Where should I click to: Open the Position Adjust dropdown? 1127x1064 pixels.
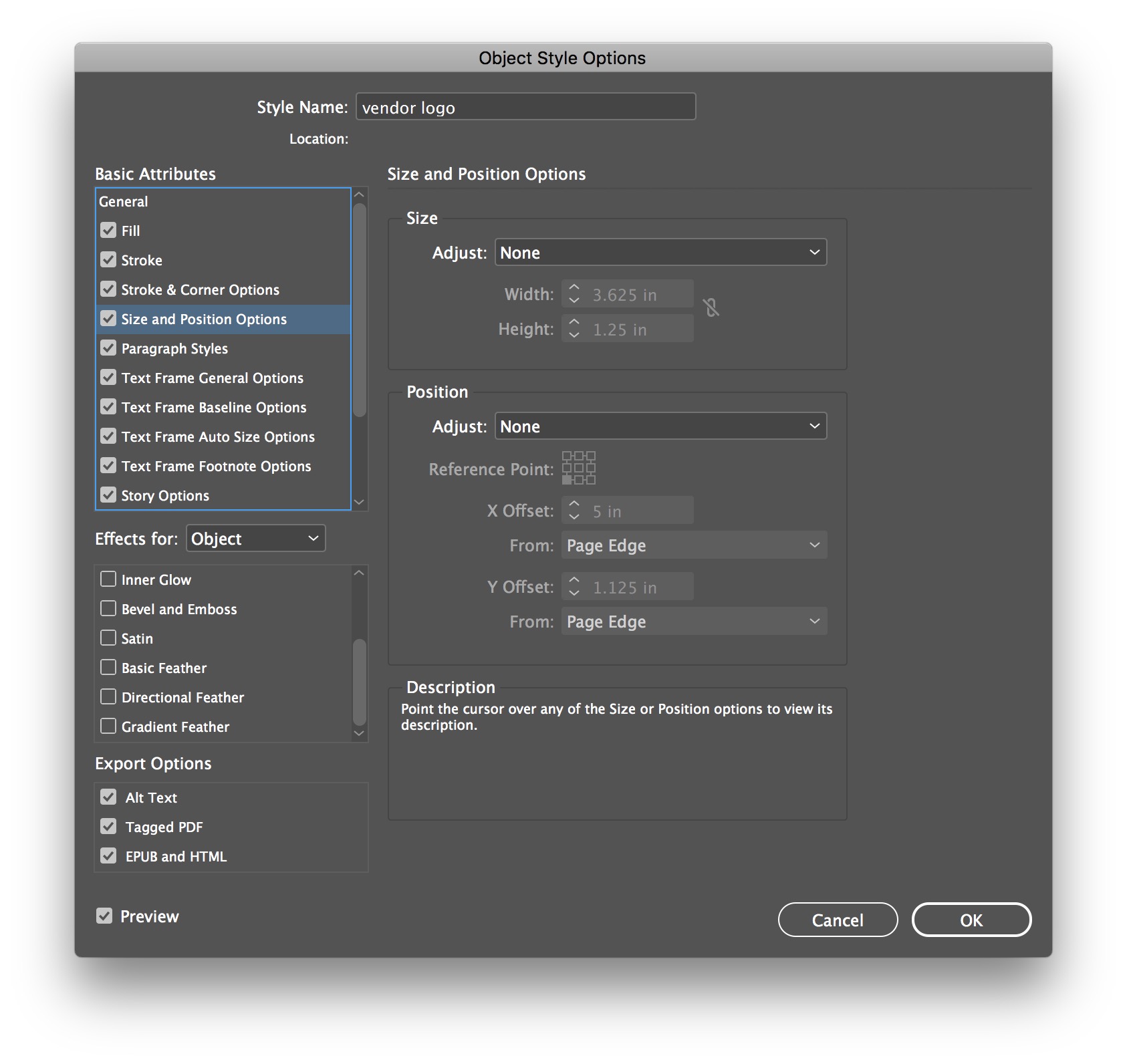[660, 426]
